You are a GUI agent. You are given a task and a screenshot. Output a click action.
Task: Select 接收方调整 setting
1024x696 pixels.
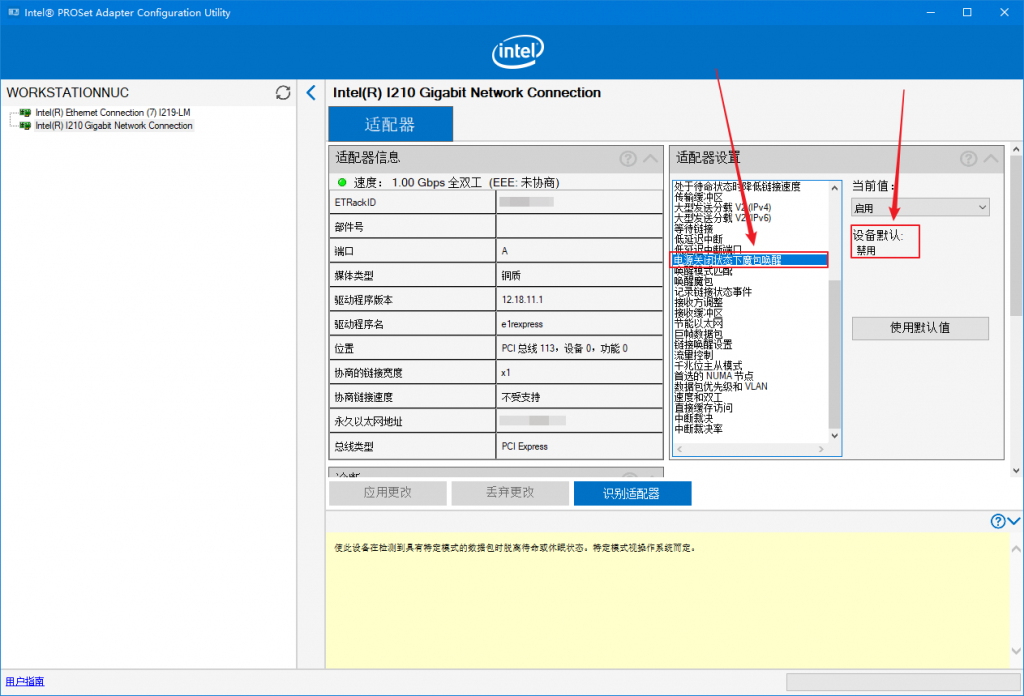698,302
